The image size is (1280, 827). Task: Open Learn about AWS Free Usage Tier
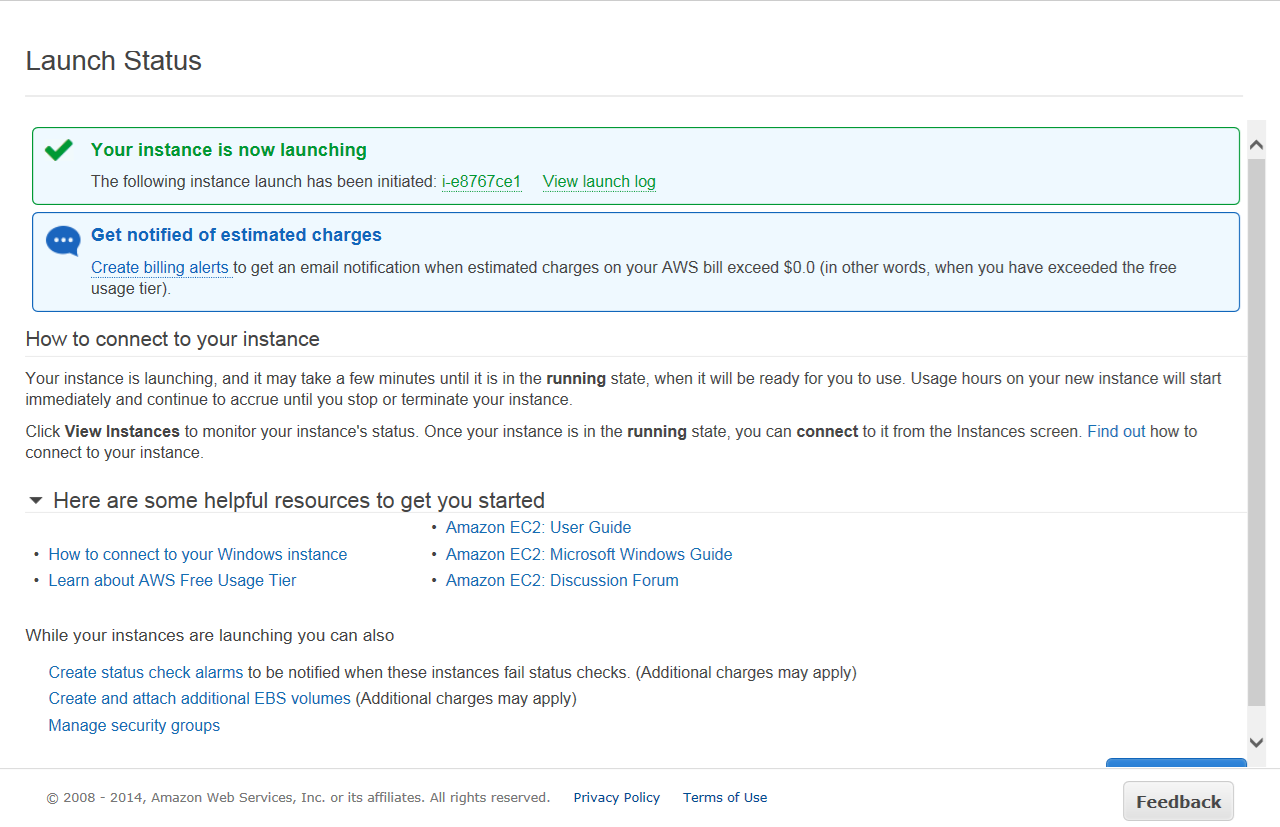click(172, 580)
